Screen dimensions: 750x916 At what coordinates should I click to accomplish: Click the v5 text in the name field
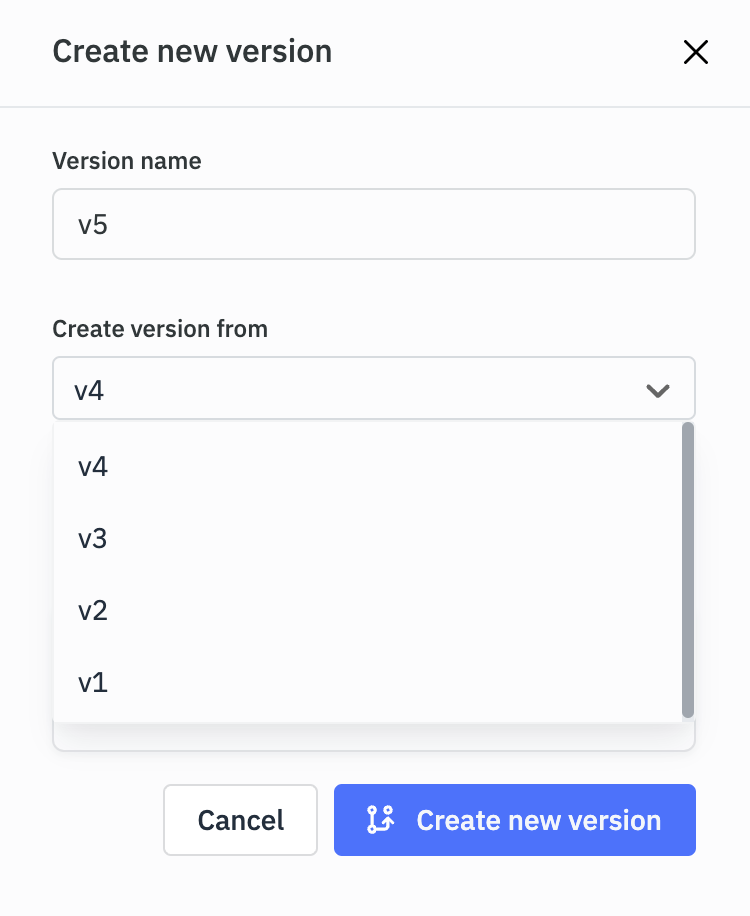93,225
